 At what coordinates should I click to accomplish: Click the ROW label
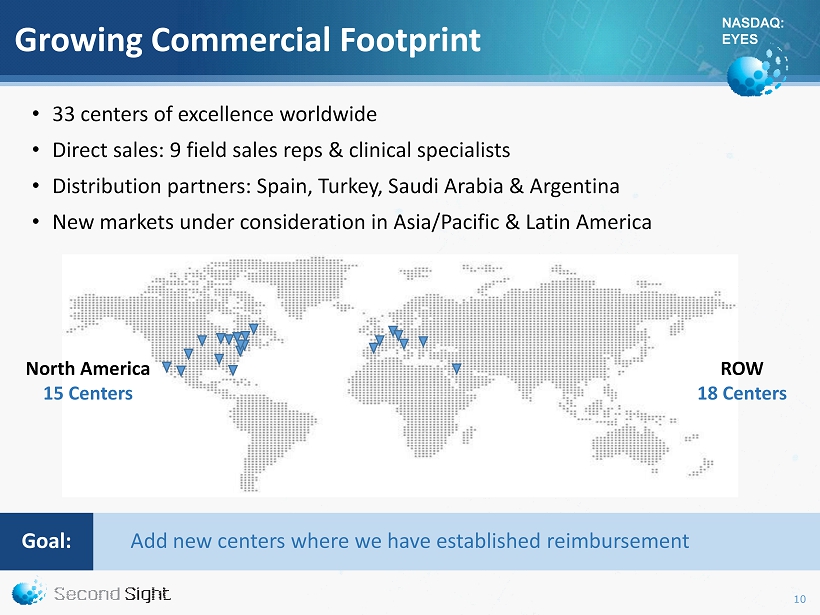[742, 369]
